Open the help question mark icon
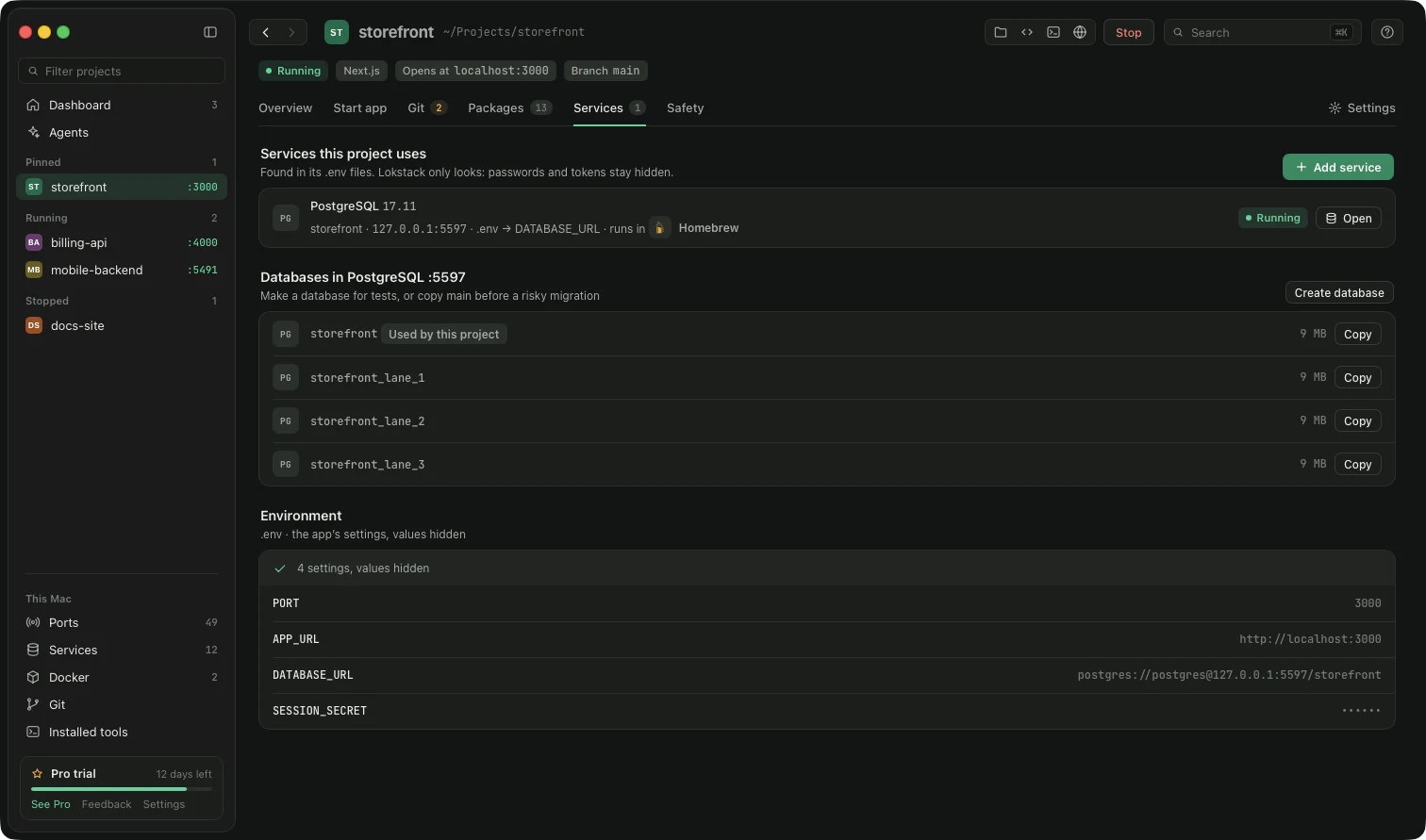The width and height of the screenshot is (1426, 840). [x=1386, y=32]
